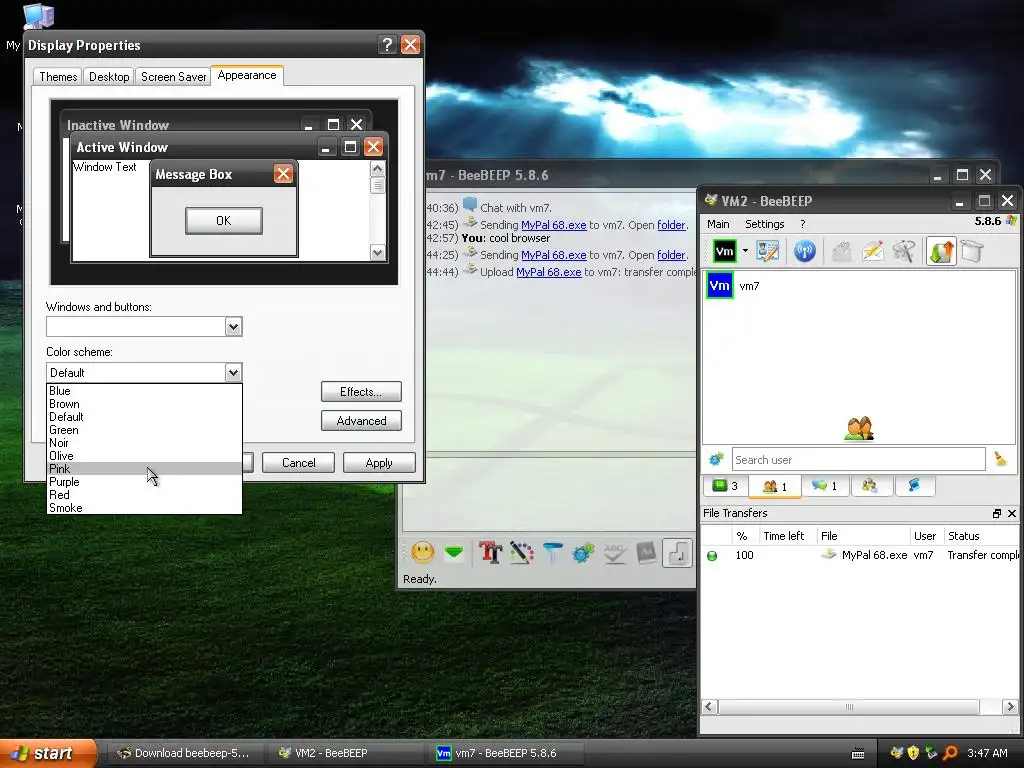The image size is (1024, 768).
Task: Toggle the file transfers arrows icon
Action: (x=941, y=251)
